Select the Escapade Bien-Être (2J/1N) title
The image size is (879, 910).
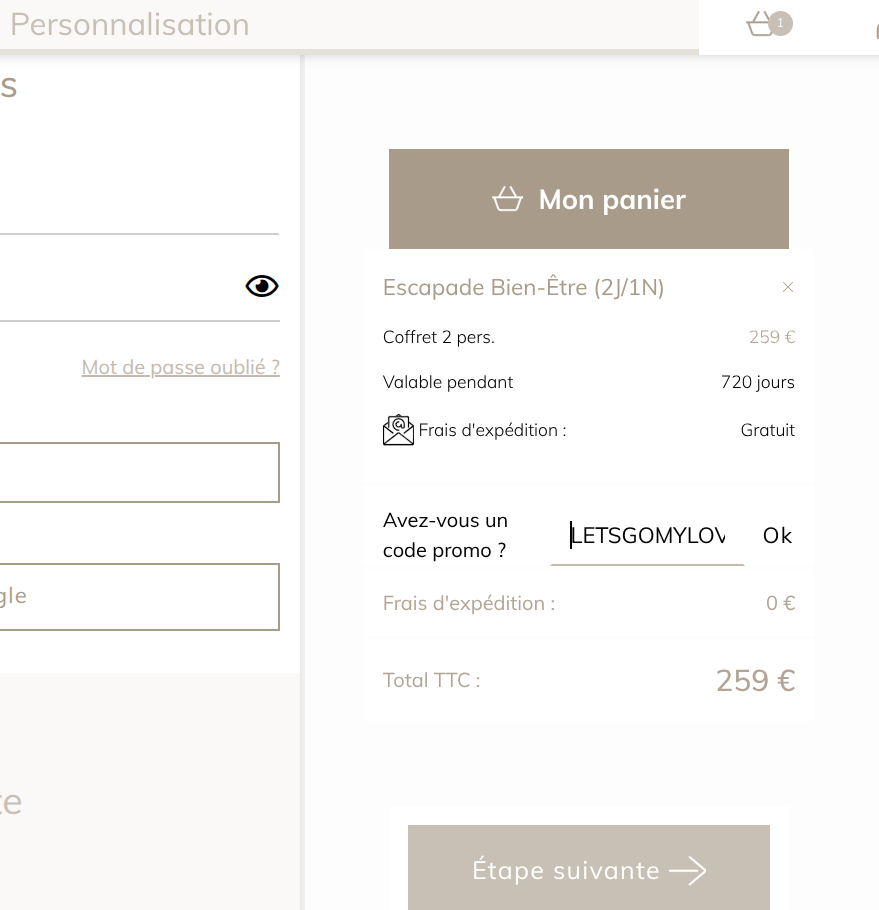coord(523,288)
